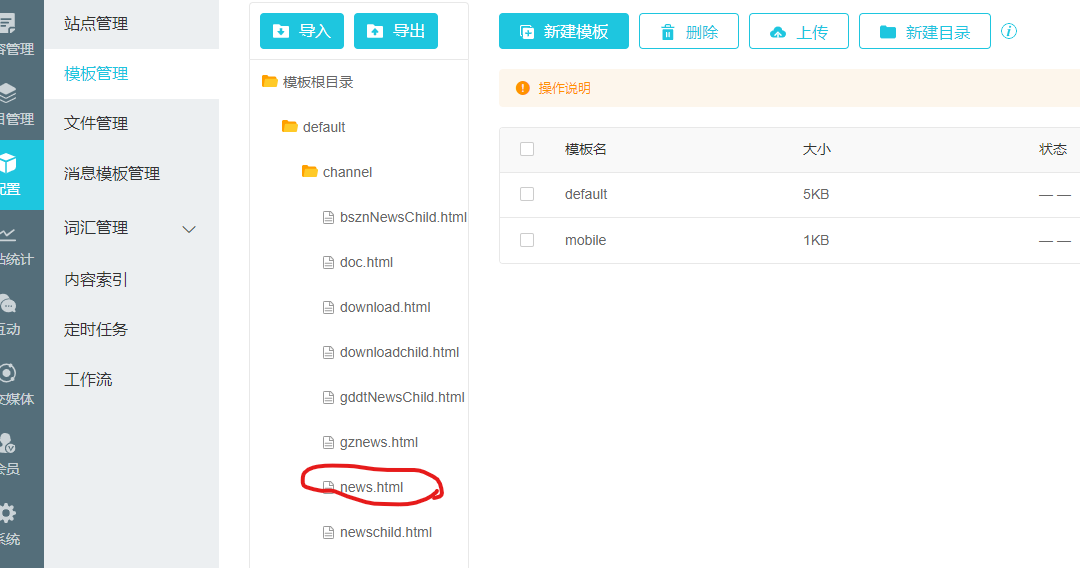The height and width of the screenshot is (568, 1080).
Task: Click the orange warning icon beside 操作说明
Action: point(522,88)
